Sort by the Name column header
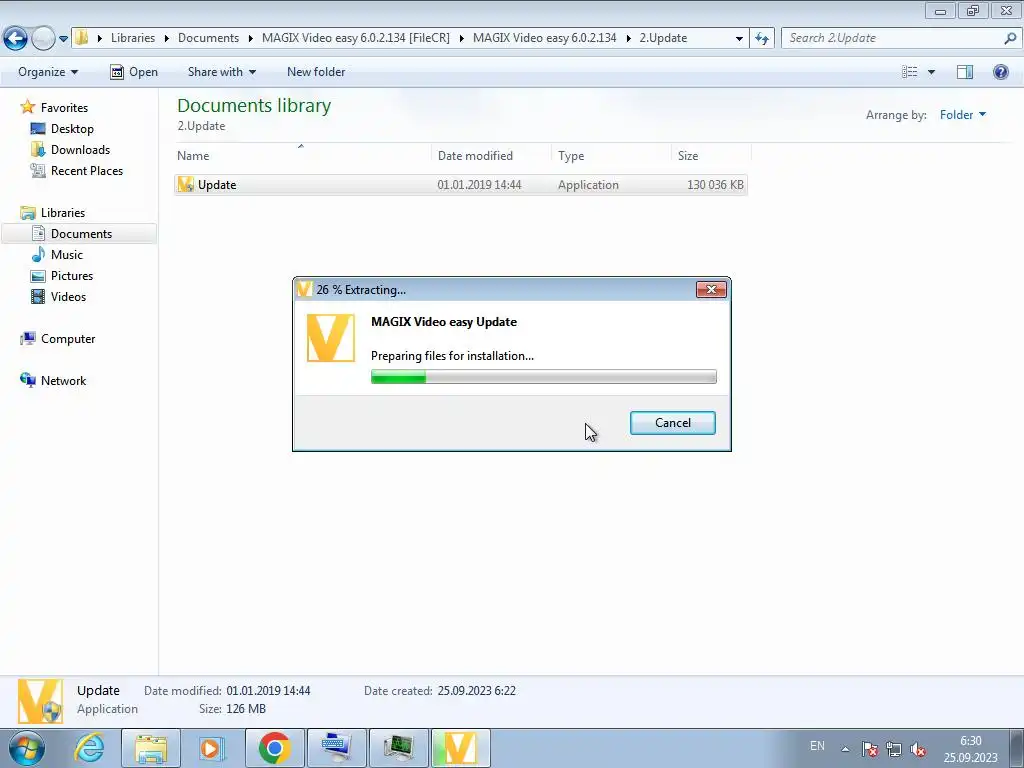Viewport: 1024px width, 768px height. tap(303, 155)
